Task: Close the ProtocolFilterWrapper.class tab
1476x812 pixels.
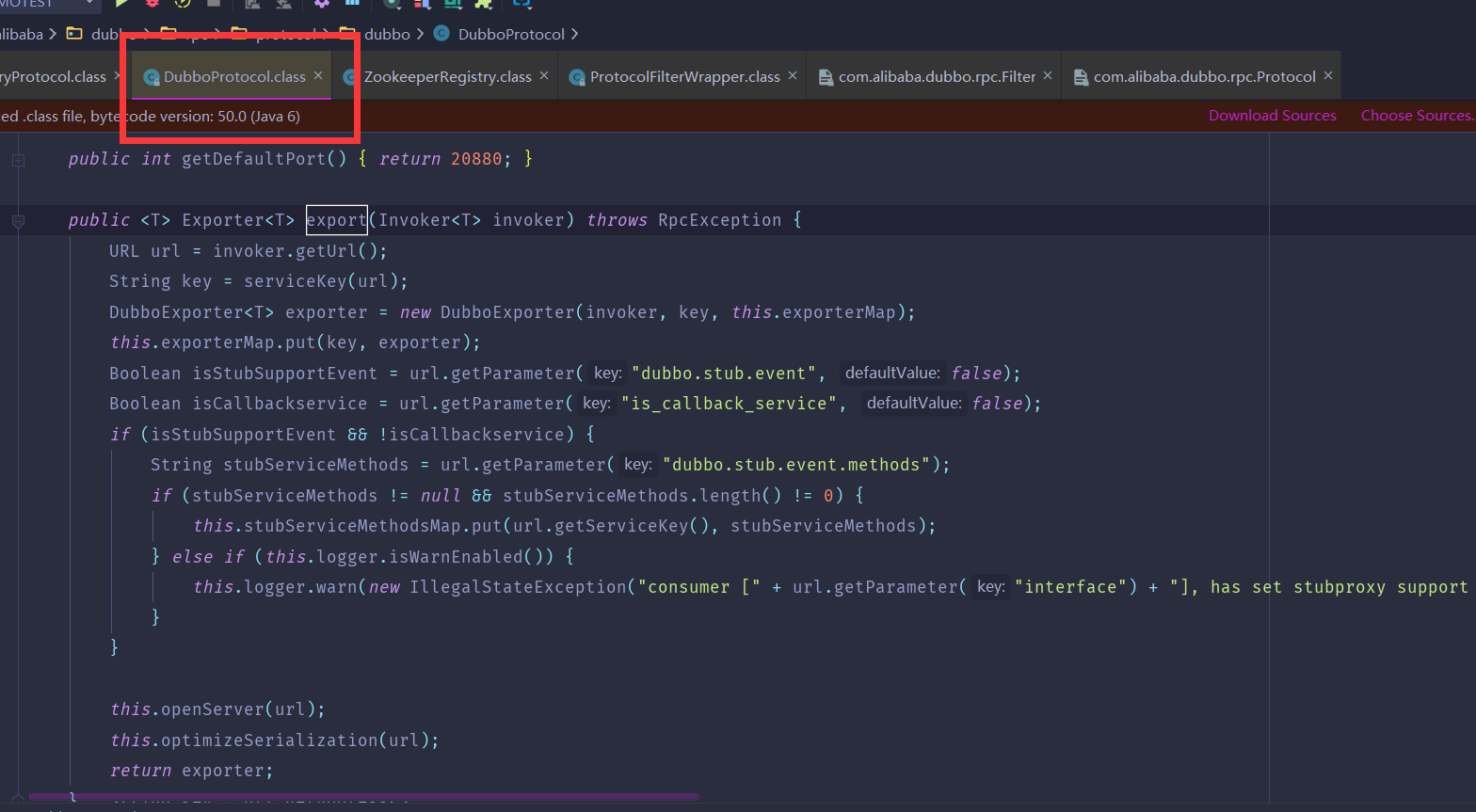Action: (x=793, y=75)
